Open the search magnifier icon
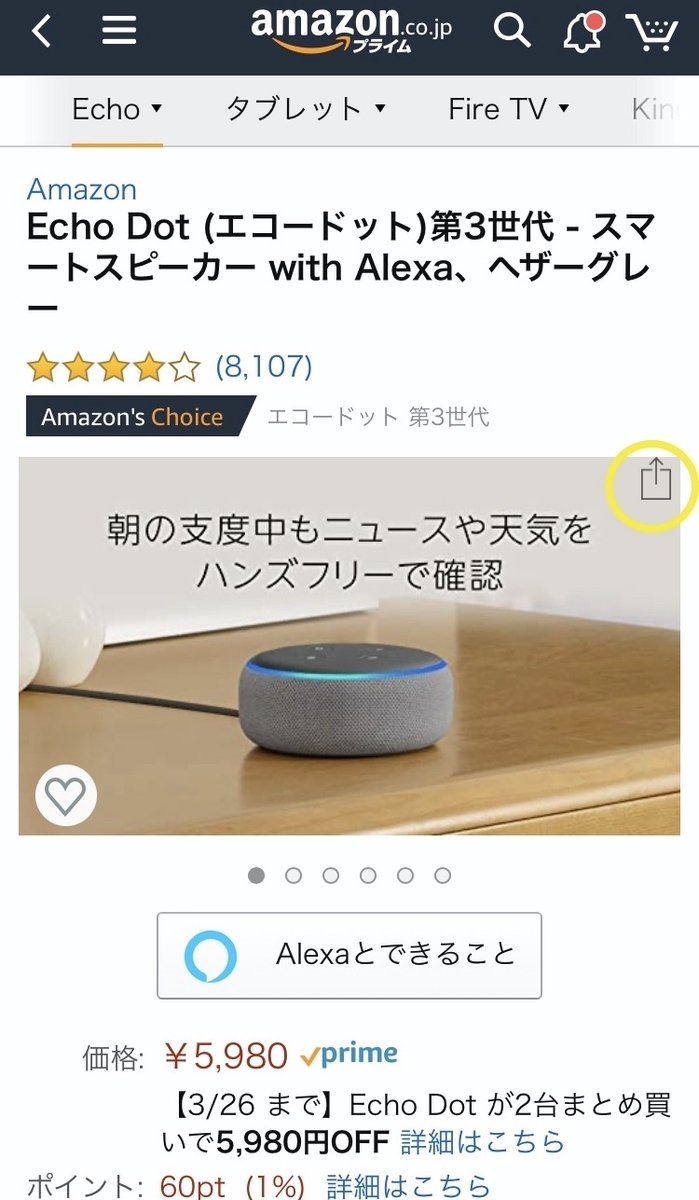The height and width of the screenshot is (1200, 699). pos(513,31)
